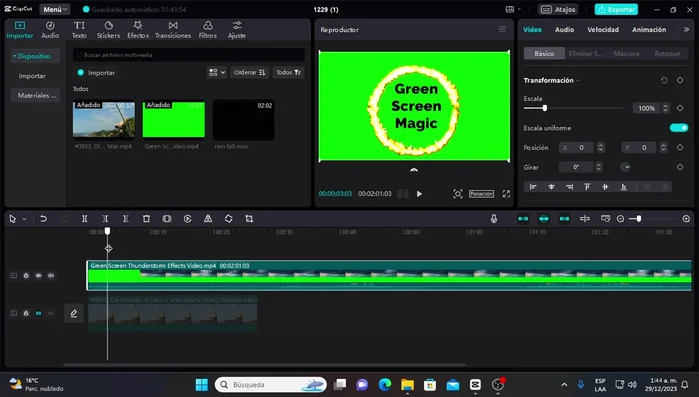Hide the Green Screen Thunderstorm track

38,276
